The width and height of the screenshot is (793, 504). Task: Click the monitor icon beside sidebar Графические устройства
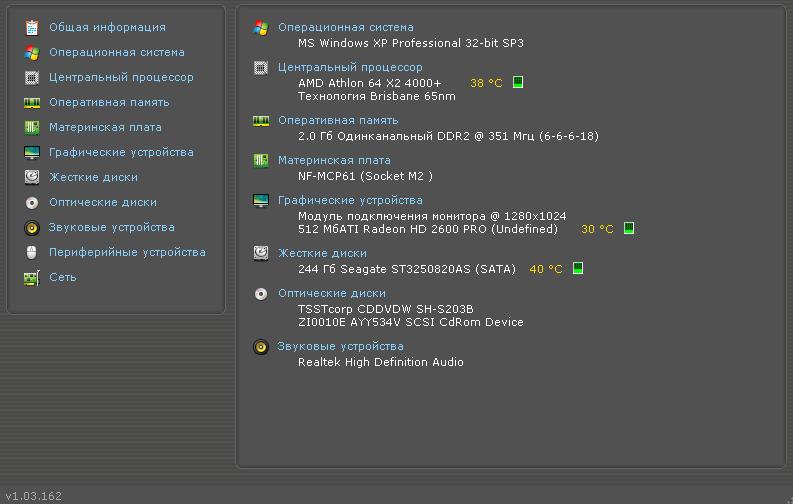tap(32, 152)
